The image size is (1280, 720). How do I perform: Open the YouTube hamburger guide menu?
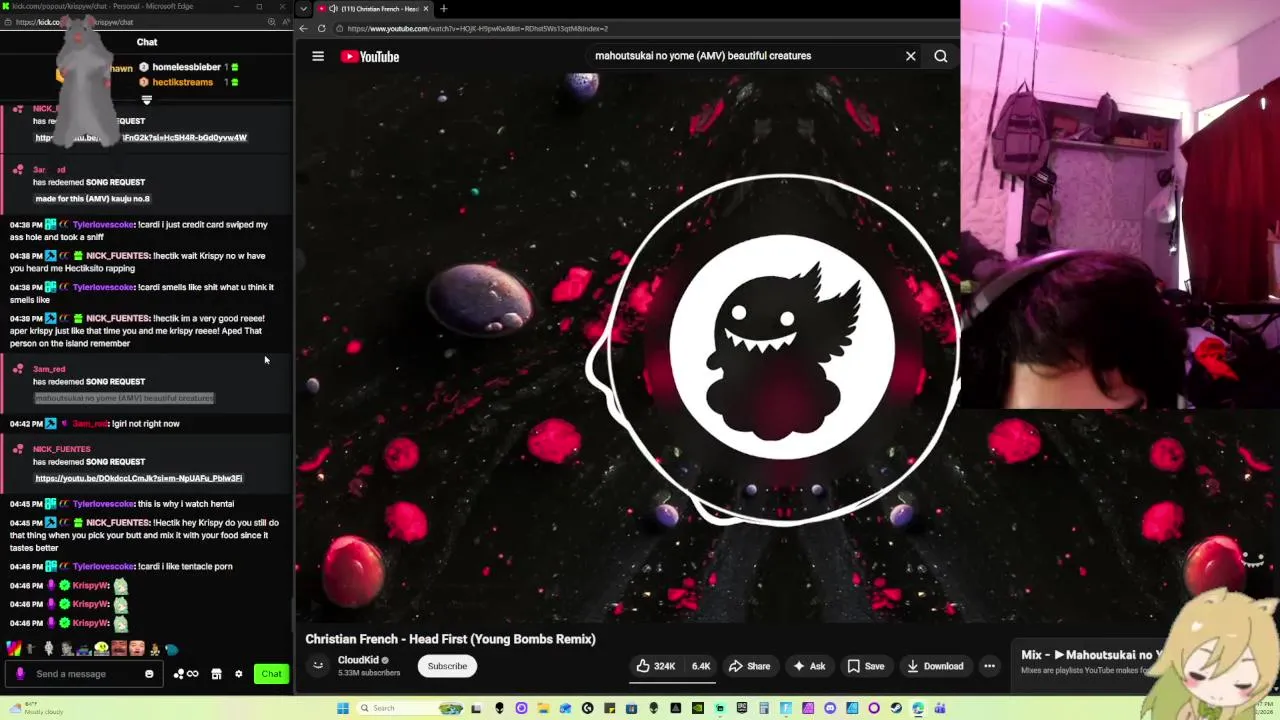(x=318, y=56)
